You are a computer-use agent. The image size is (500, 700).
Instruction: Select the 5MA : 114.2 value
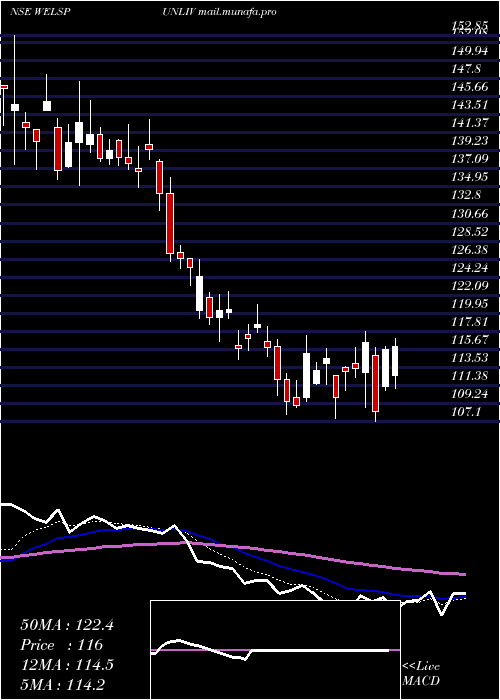tap(62, 685)
